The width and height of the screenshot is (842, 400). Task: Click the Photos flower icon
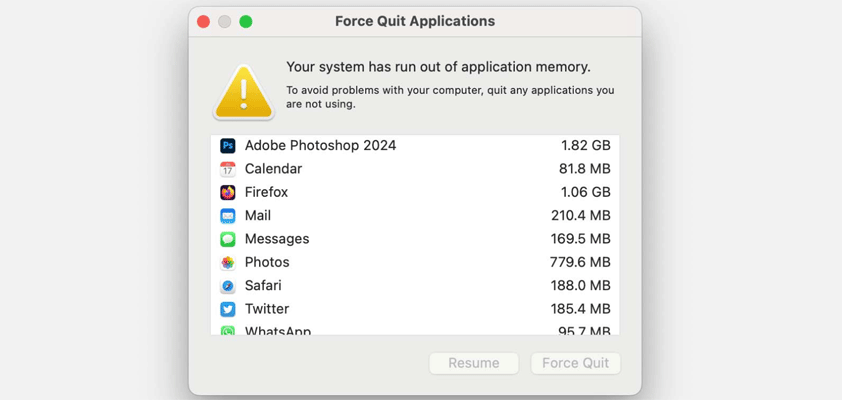[228, 263]
